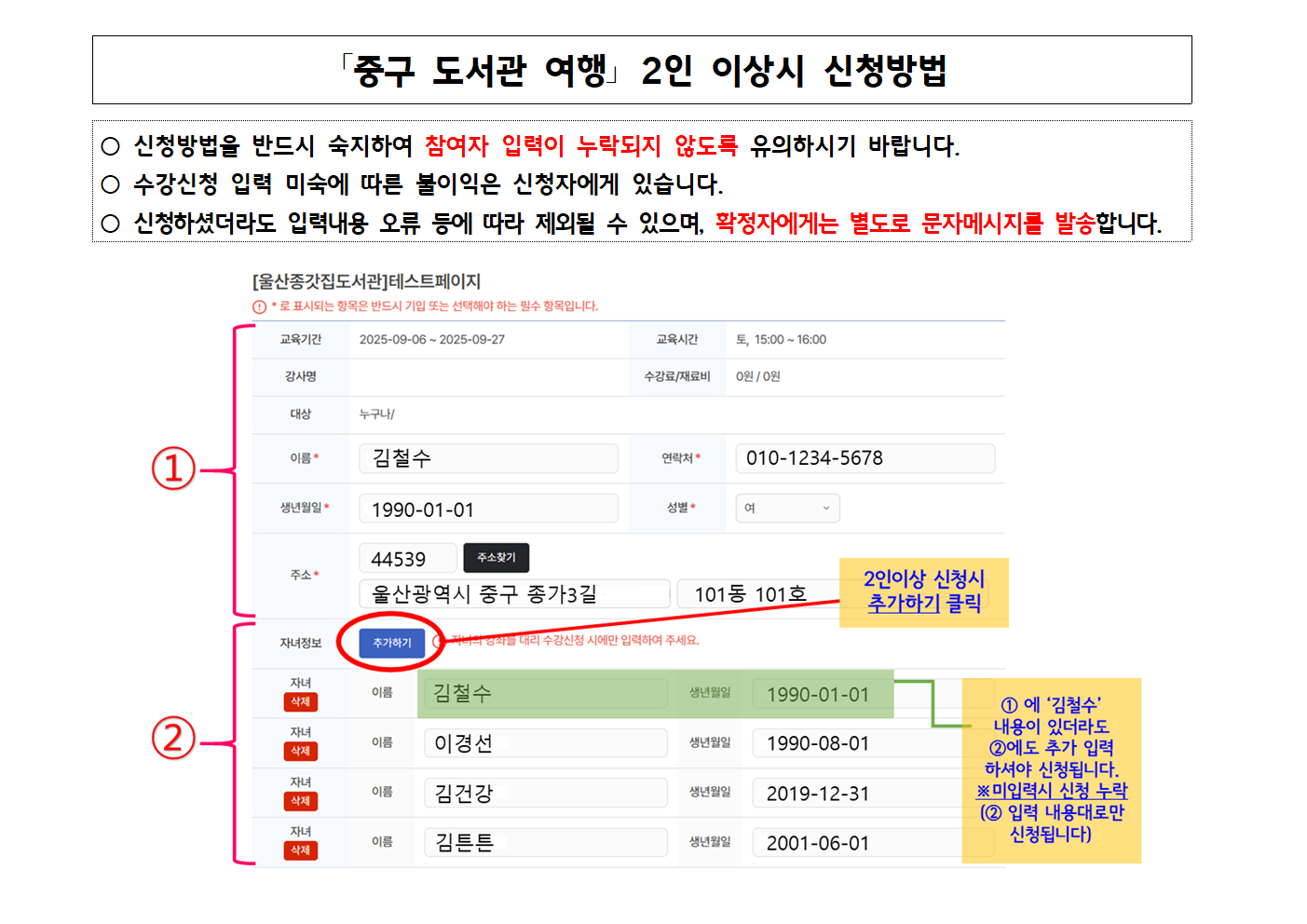Click the line 수강신청 입력 미숙에 따른 불이익은
Screen dimensions: 1307x924
click(x=318, y=184)
